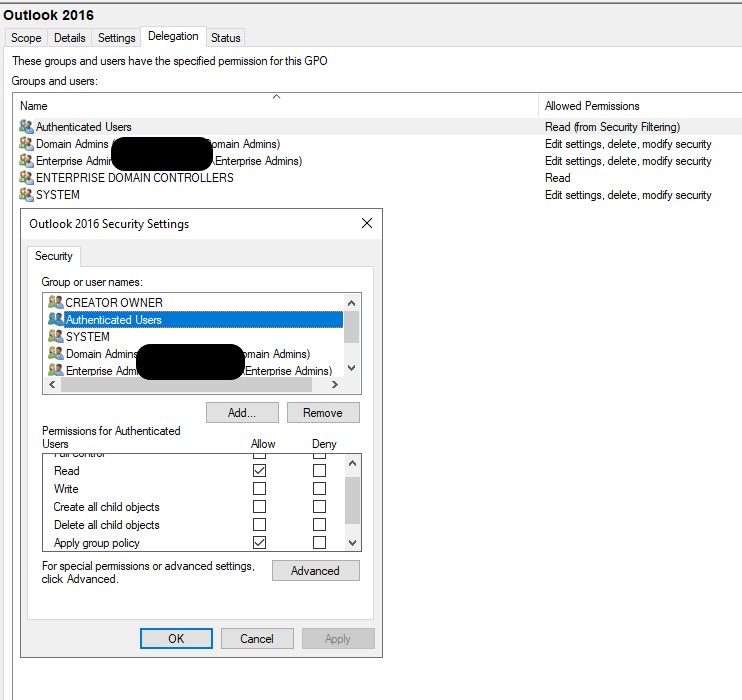Confirm with the OK button
This screenshot has height=700, width=742.
[x=177, y=638]
